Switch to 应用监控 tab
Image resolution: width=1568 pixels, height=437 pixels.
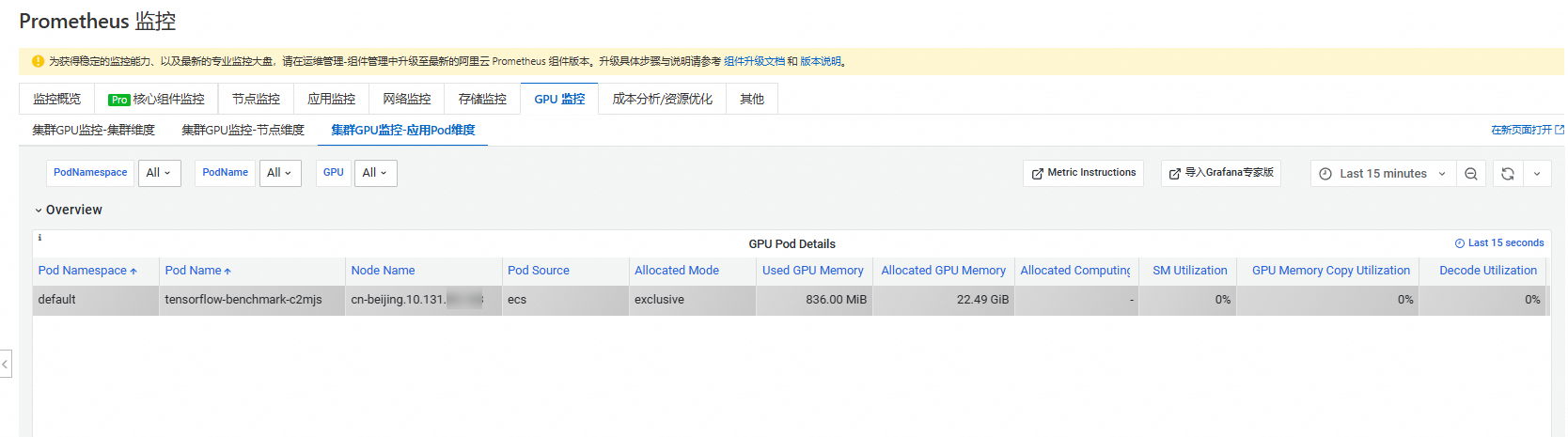pyautogui.click(x=331, y=99)
